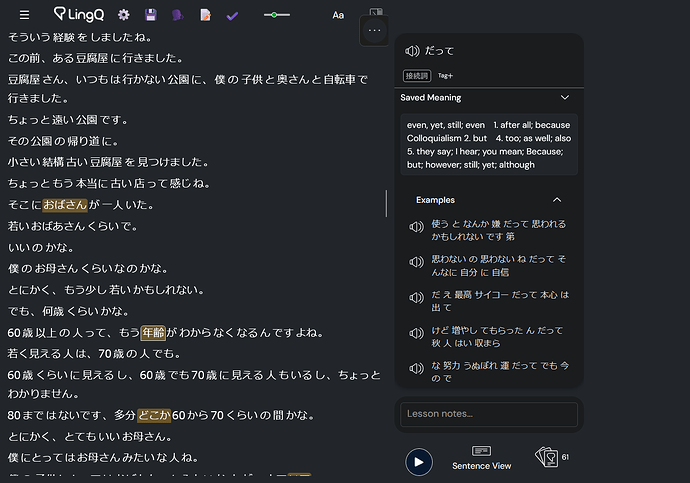Click the 接続詞 tag label

click(417, 76)
